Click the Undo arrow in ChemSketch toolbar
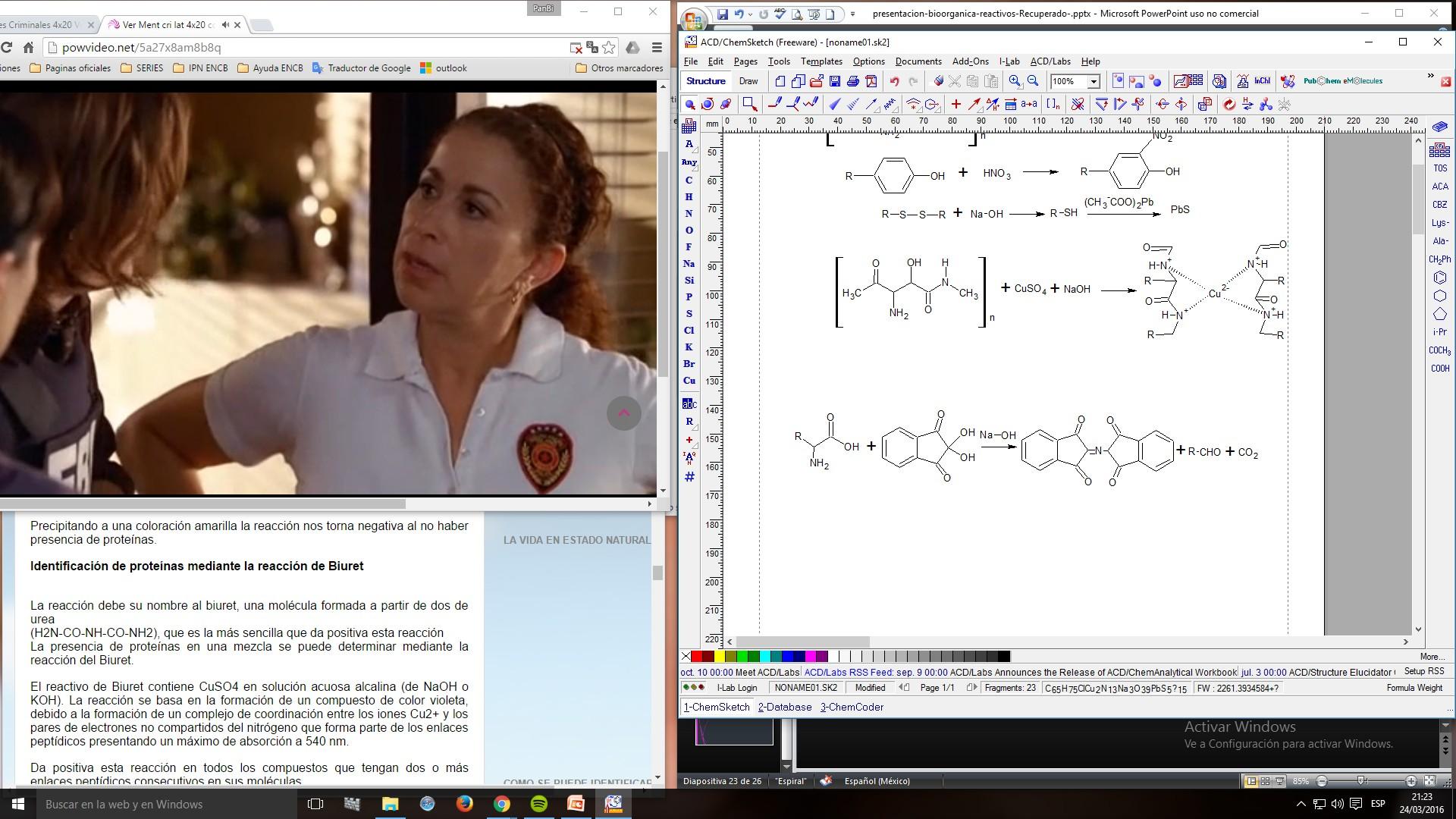1456x819 pixels. coord(894,81)
